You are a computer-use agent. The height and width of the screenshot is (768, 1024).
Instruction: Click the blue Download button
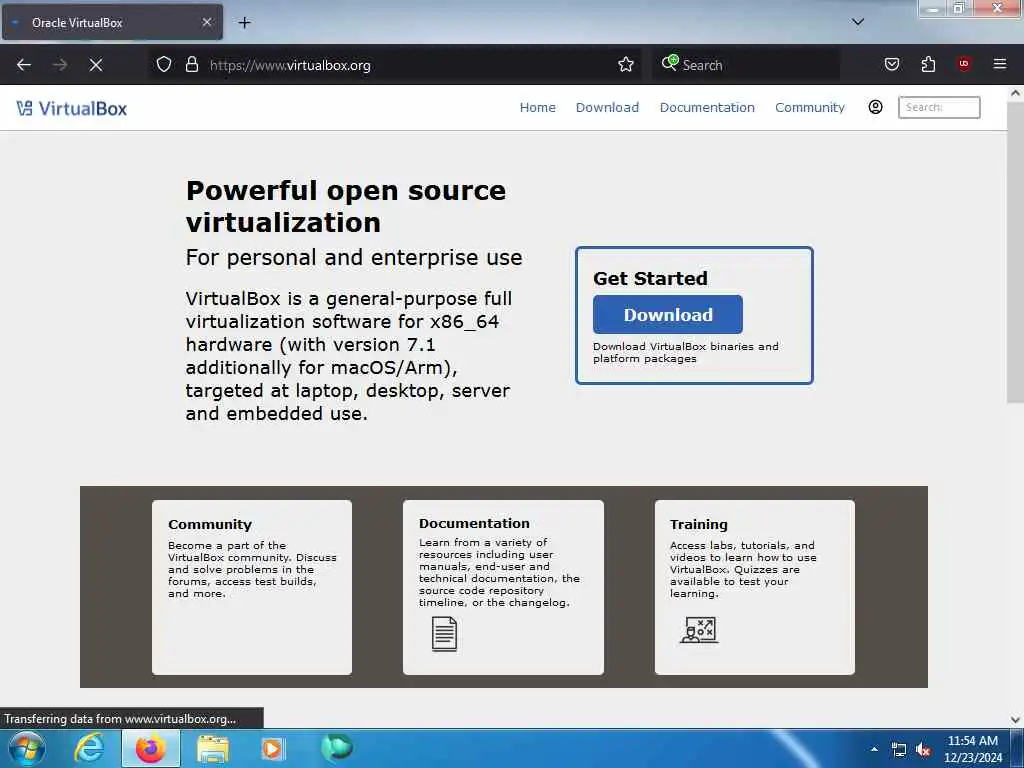coord(667,314)
